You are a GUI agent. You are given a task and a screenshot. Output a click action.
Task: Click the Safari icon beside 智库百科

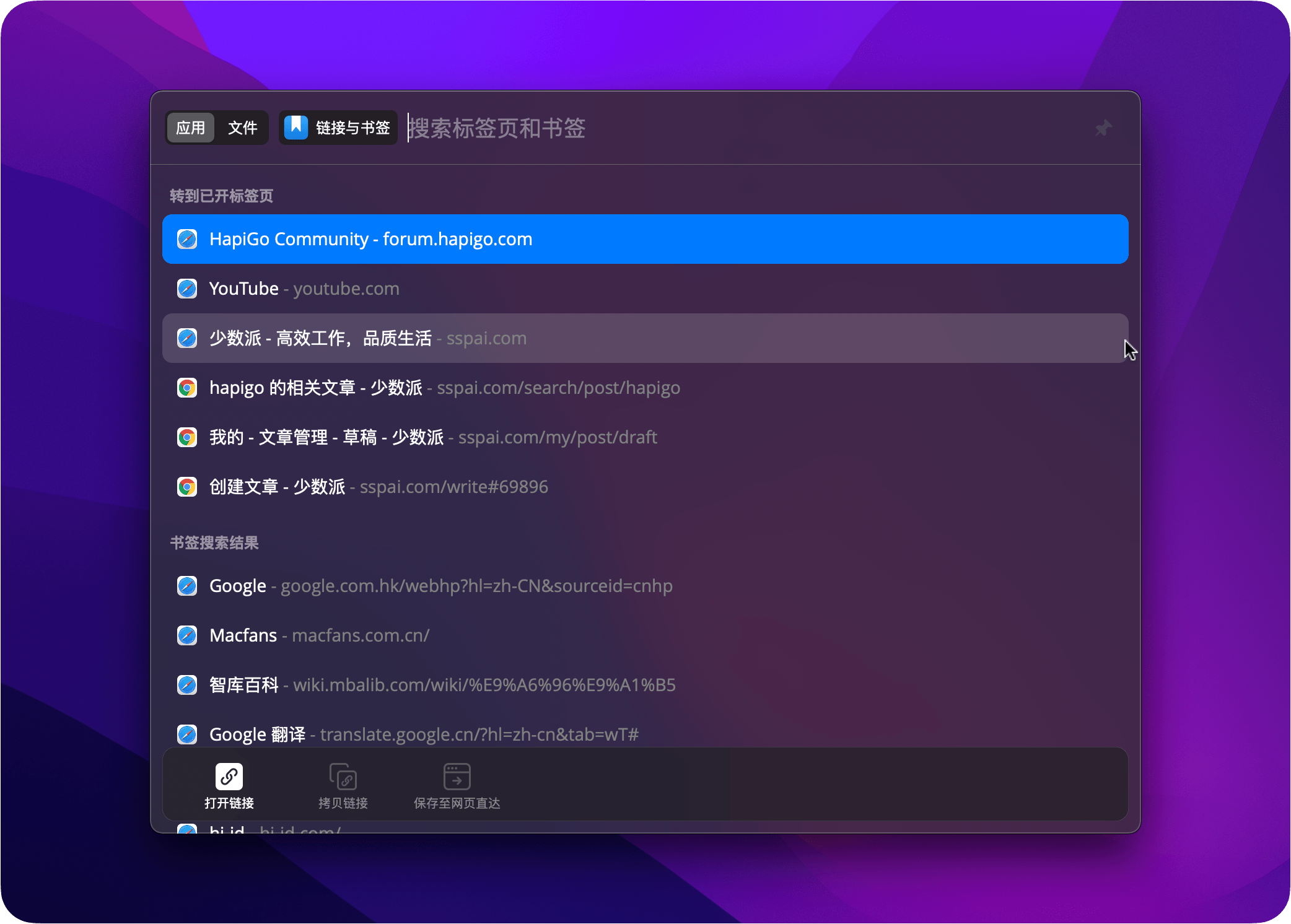pos(186,685)
